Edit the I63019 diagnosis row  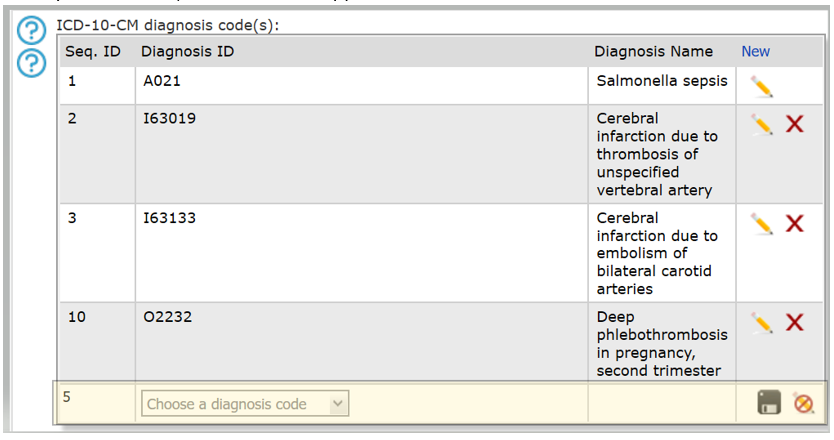(762, 124)
